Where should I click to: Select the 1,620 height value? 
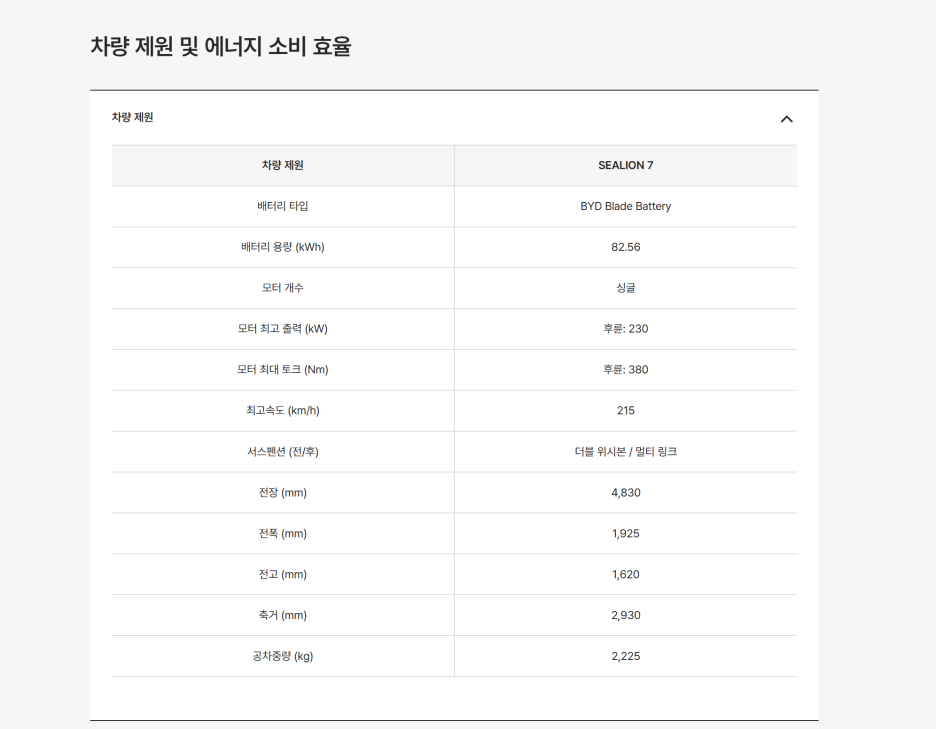pyautogui.click(x=626, y=574)
